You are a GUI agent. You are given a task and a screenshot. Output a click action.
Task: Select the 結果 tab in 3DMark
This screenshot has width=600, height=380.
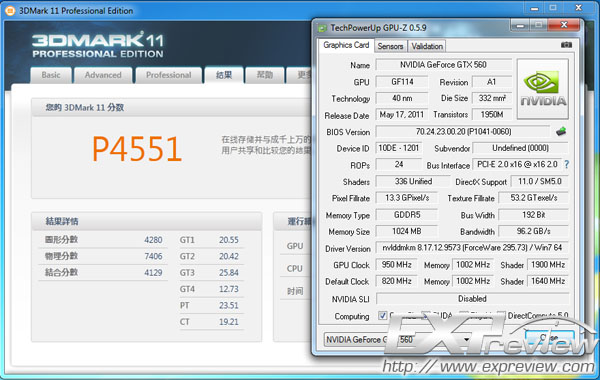click(x=224, y=75)
